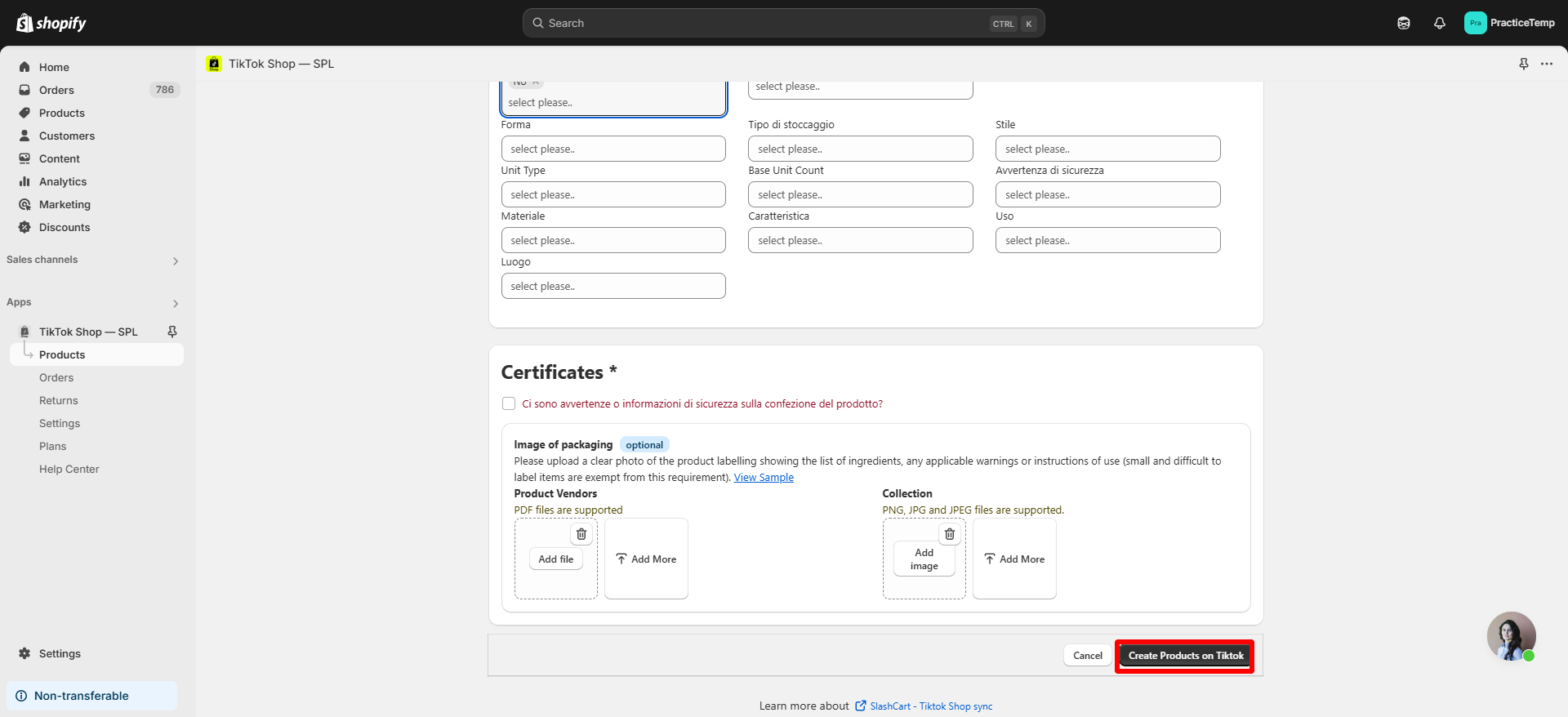
Task: Delete the Product Vendors file slot
Action: 581,534
